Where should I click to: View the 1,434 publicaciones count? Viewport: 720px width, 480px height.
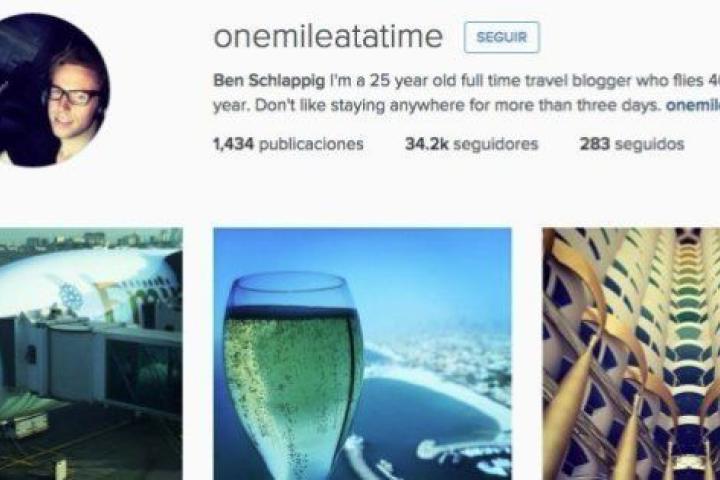[288, 144]
